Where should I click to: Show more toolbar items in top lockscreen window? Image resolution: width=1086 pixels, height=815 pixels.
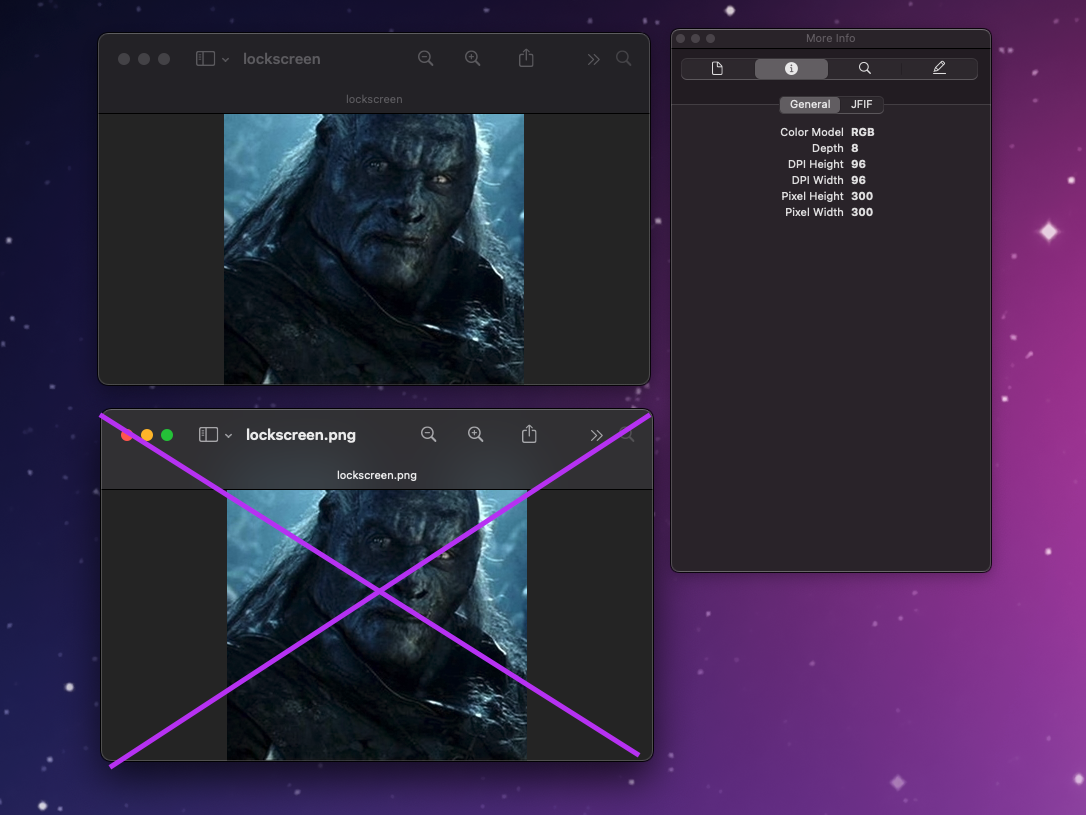pyautogui.click(x=594, y=60)
